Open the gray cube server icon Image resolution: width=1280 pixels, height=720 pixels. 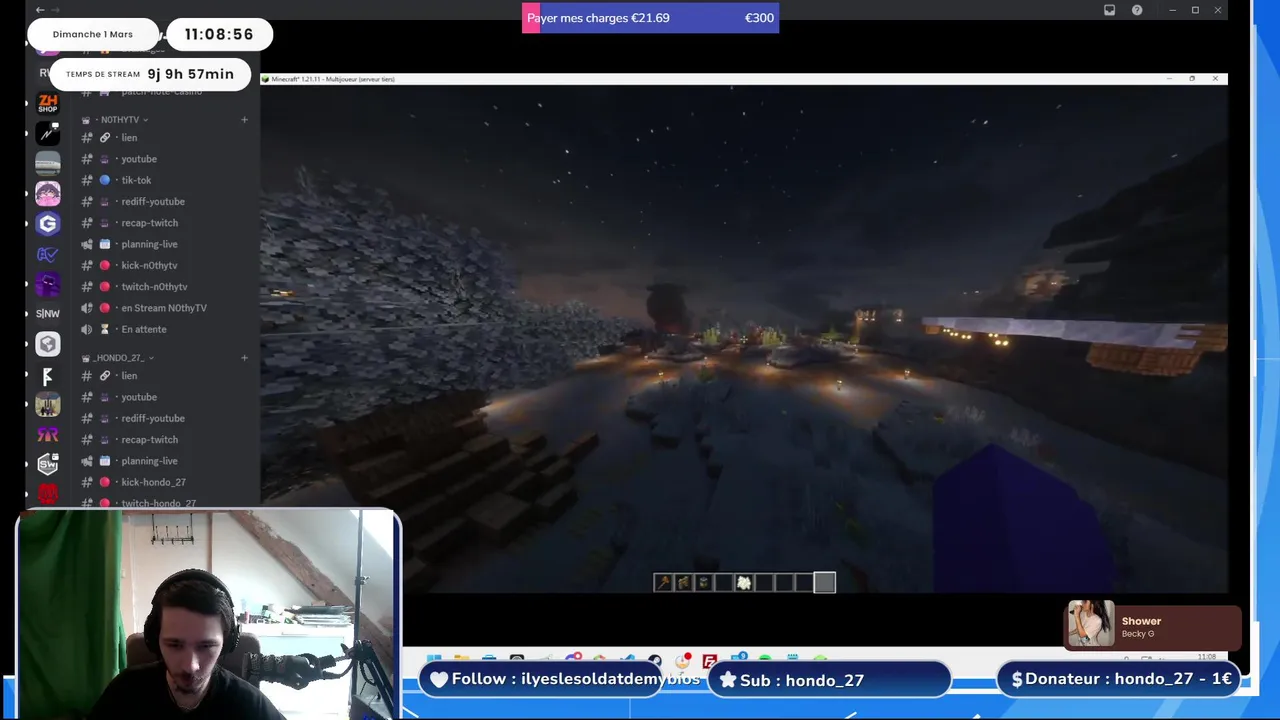click(x=47, y=344)
